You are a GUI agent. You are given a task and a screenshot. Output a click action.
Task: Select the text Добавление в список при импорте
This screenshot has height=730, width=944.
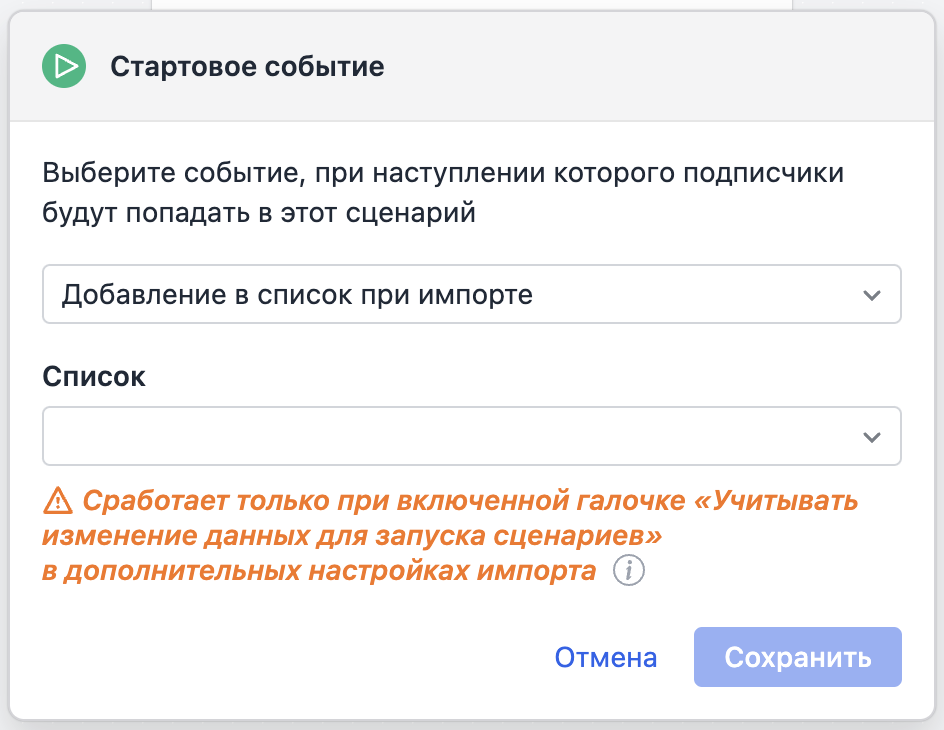[297, 295]
